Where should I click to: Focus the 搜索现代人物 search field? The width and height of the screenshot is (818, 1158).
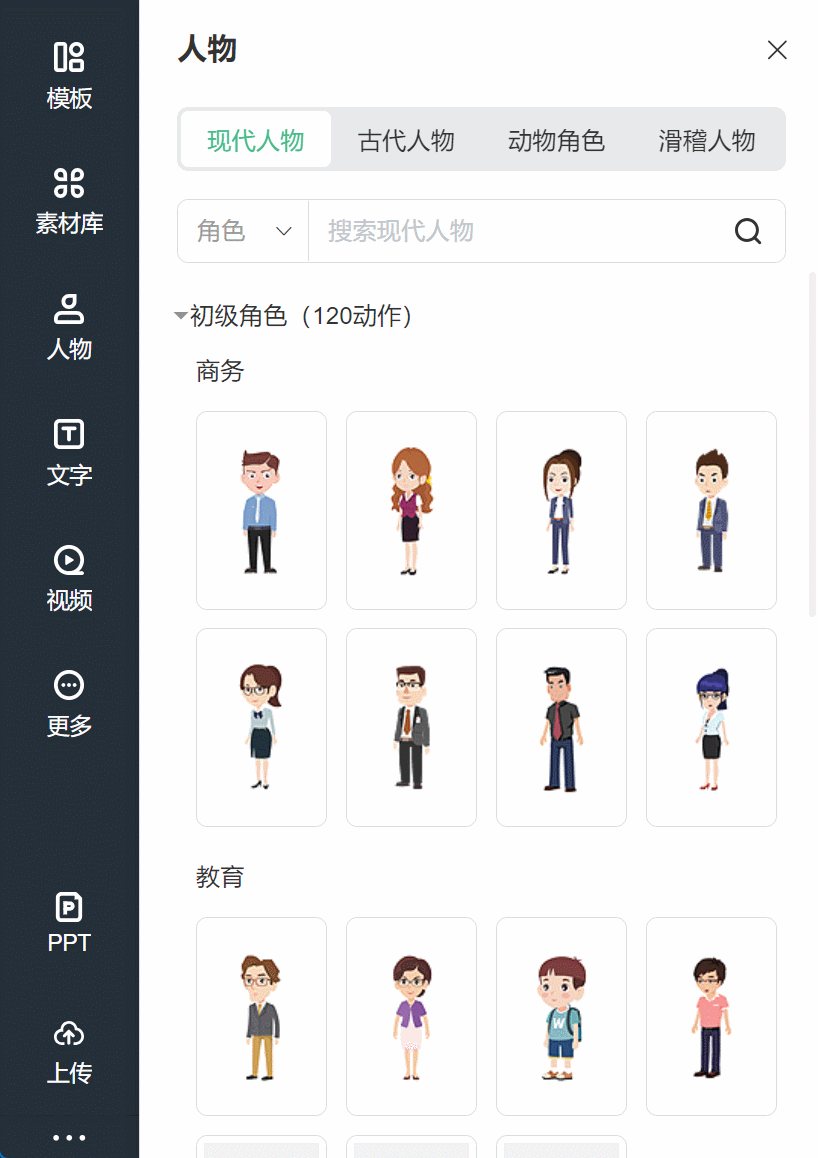coord(520,231)
